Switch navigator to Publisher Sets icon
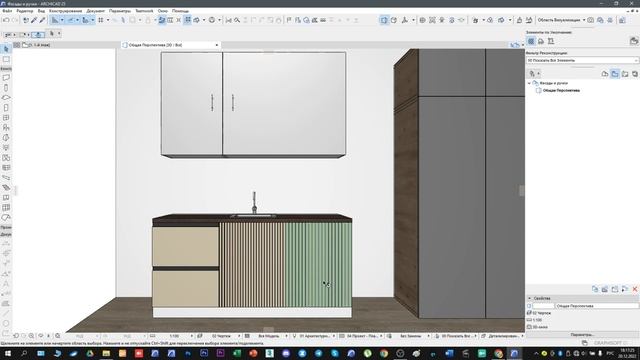The width and height of the screenshot is (640, 360). point(635,74)
